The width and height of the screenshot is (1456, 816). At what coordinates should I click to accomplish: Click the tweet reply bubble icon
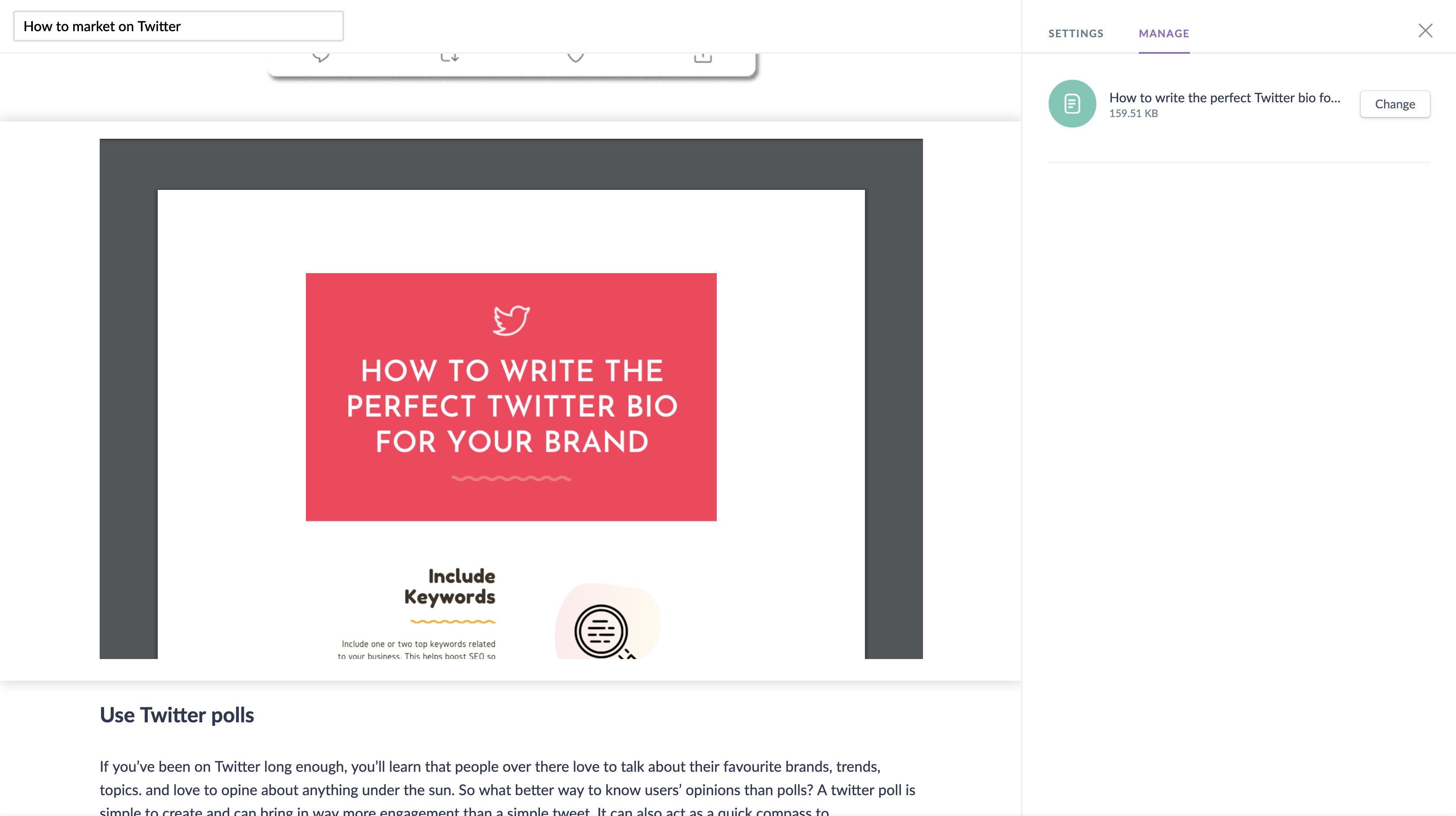click(x=321, y=56)
